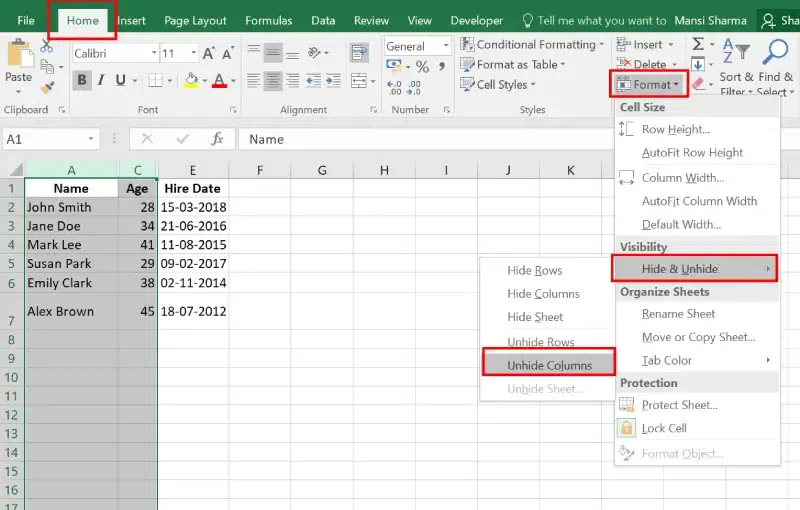Decrease font size with the small A
Viewport: 800px width, 510px height.
coord(228,53)
